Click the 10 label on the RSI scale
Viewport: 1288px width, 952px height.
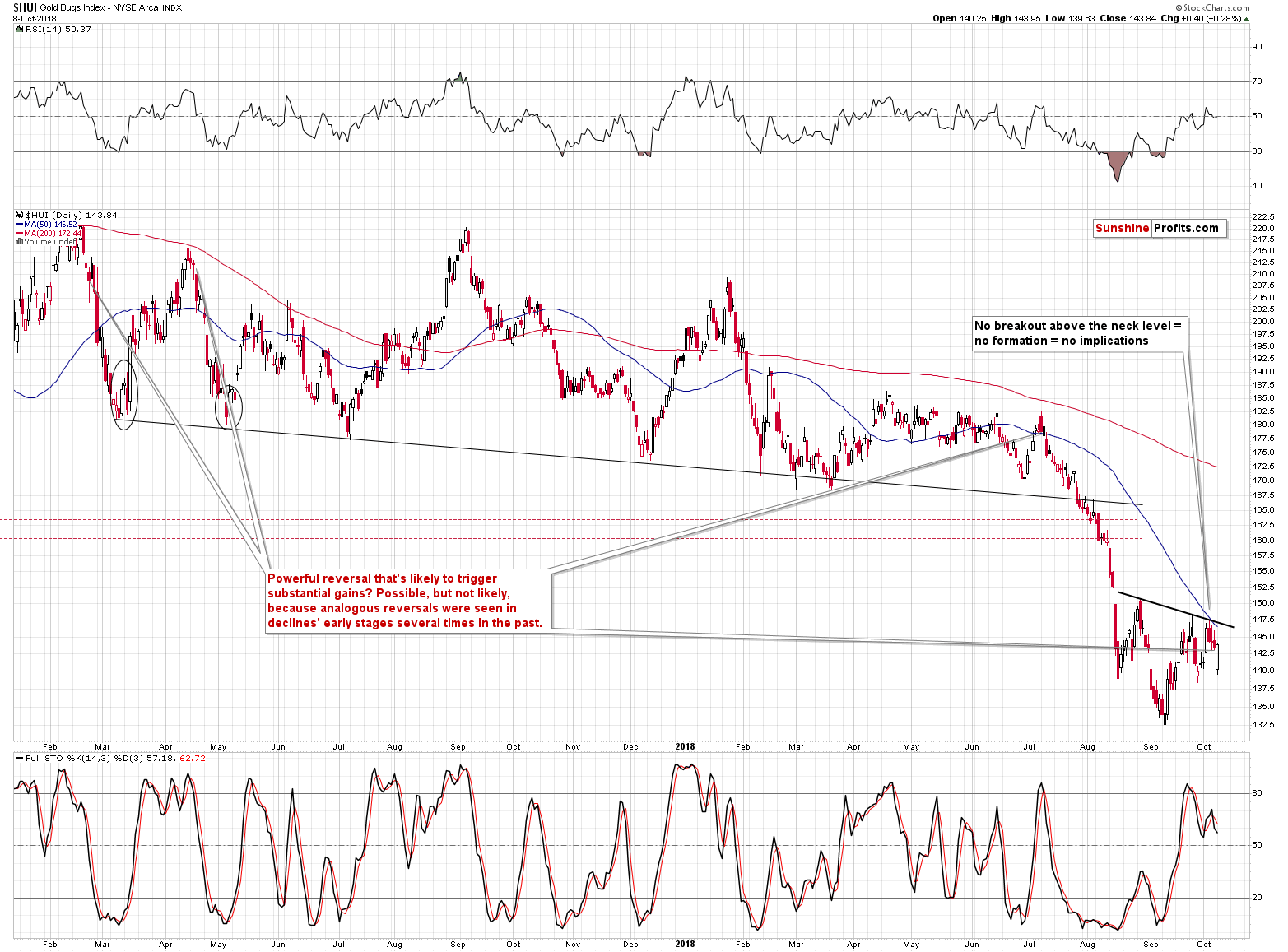coord(1257,186)
